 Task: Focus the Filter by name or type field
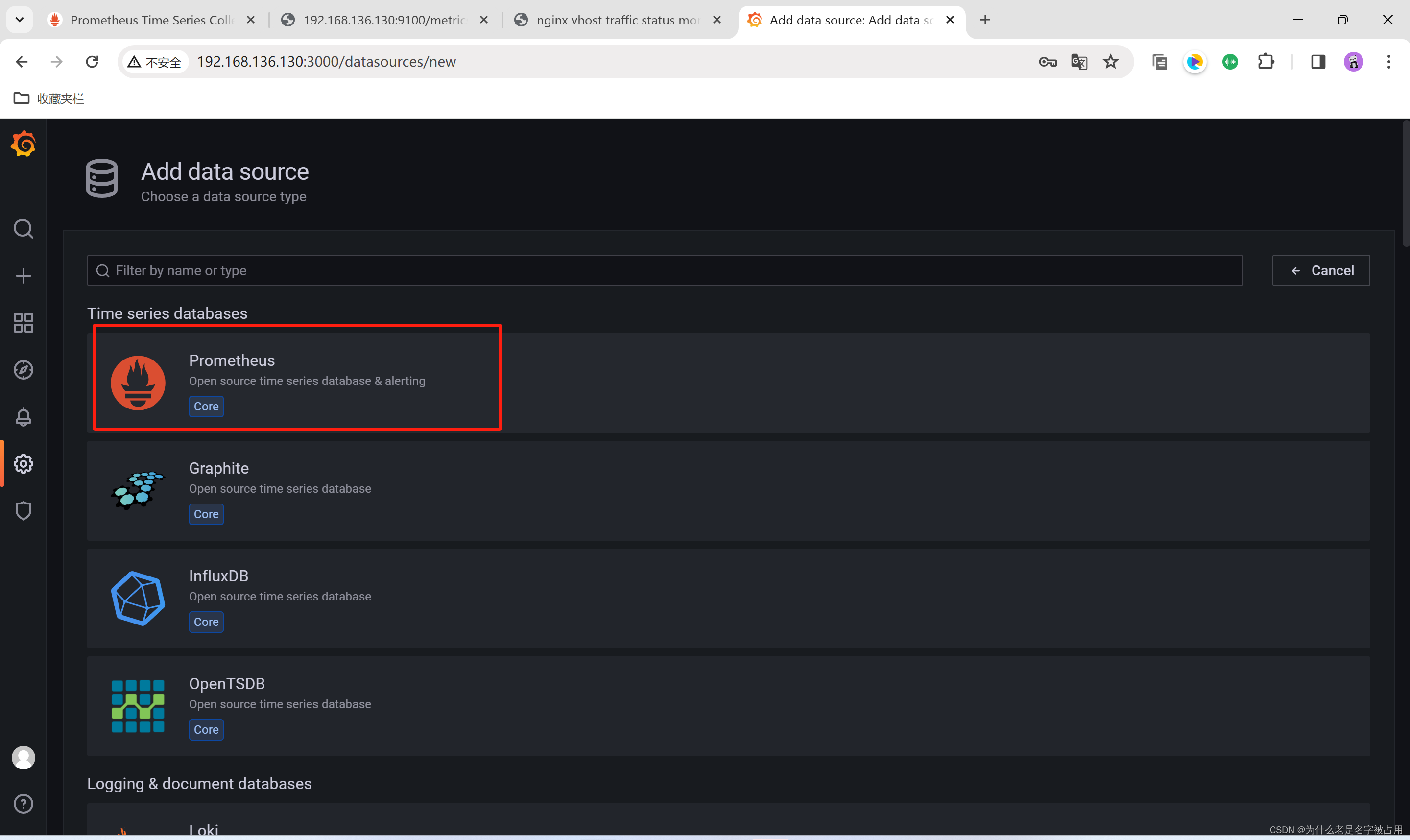tap(664, 270)
